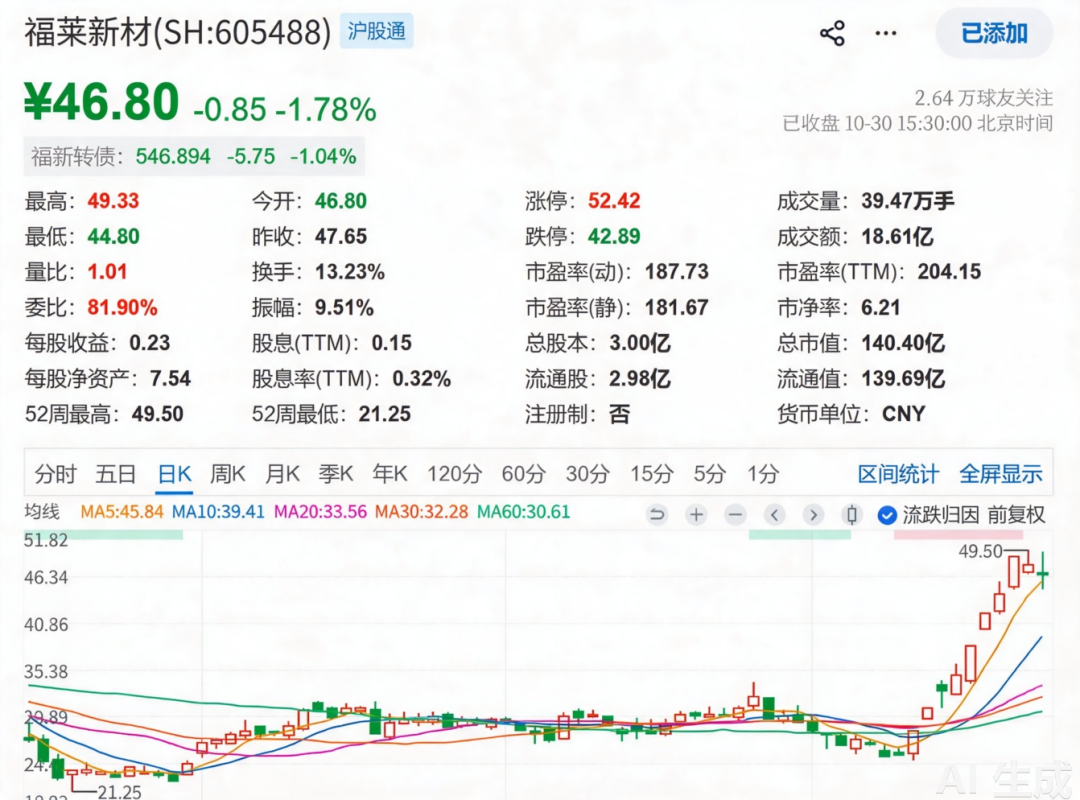Click 全屏显示 to view fullscreen
The height and width of the screenshot is (800, 1080).
click(1001, 474)
